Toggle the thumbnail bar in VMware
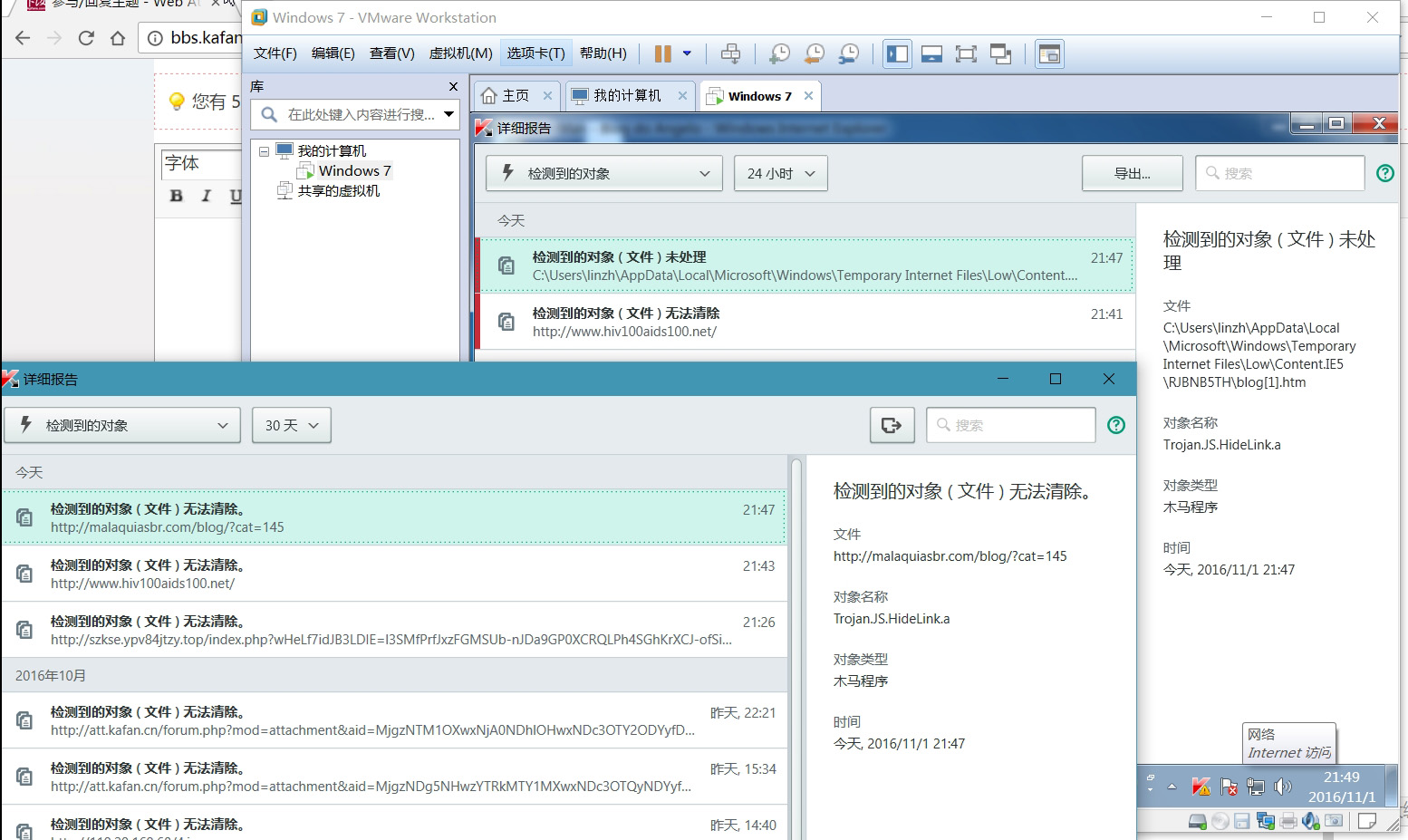1408x840 pixels. (x=931, y=54)
